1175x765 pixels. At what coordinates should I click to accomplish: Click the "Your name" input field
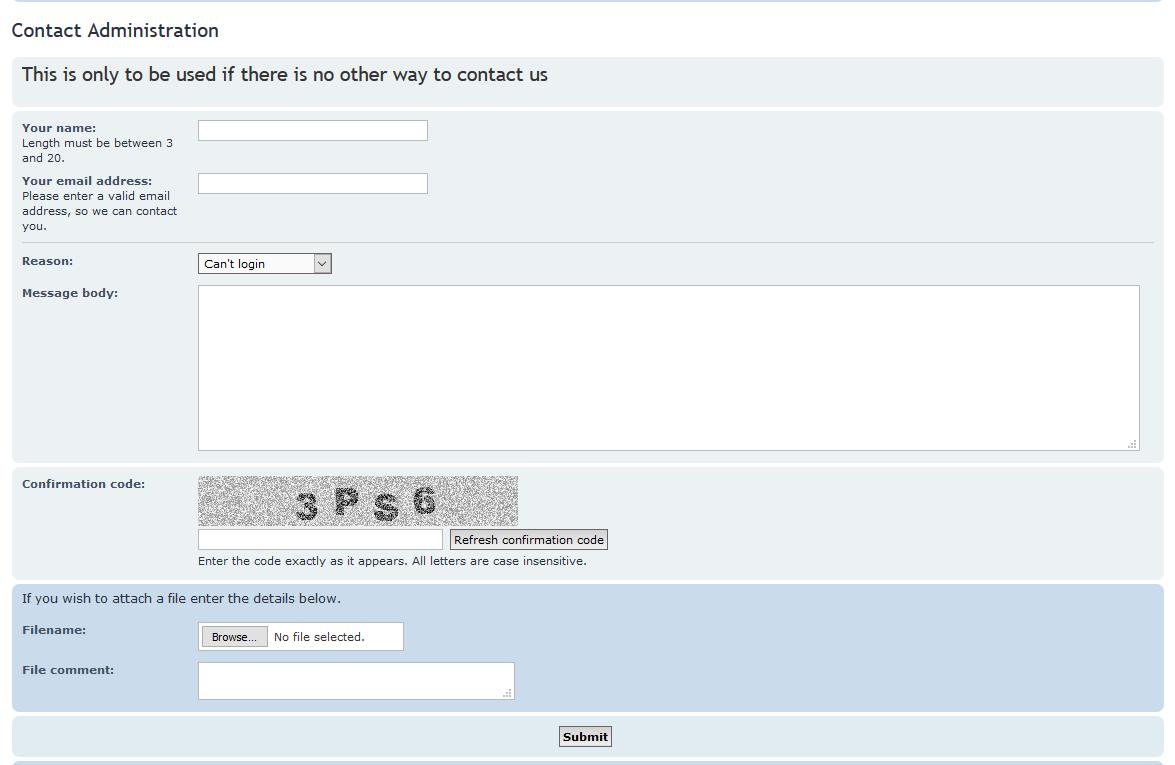pos(312,130)
